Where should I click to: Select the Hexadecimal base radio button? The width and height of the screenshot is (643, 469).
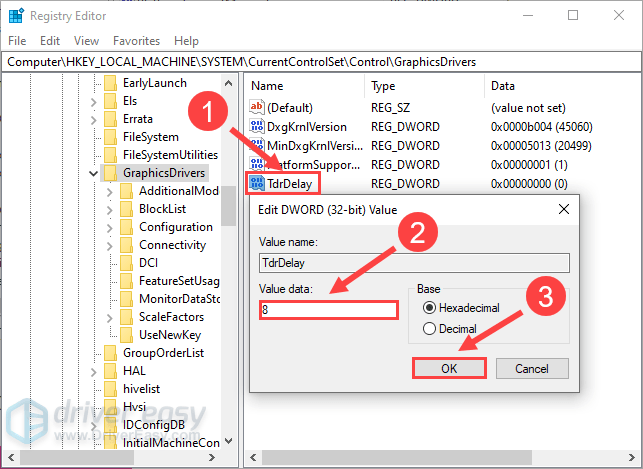(x=431, y=308)
